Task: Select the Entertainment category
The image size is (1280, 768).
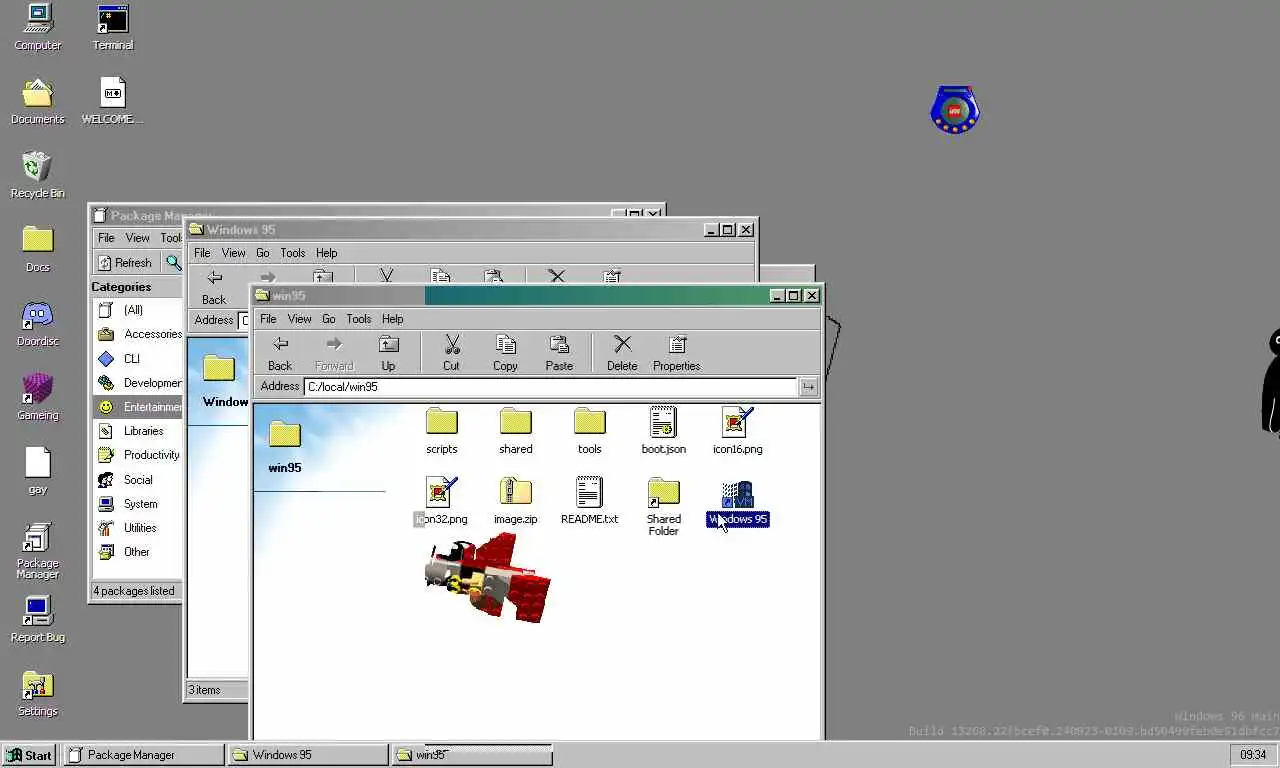Action: (x=137, y=407)
